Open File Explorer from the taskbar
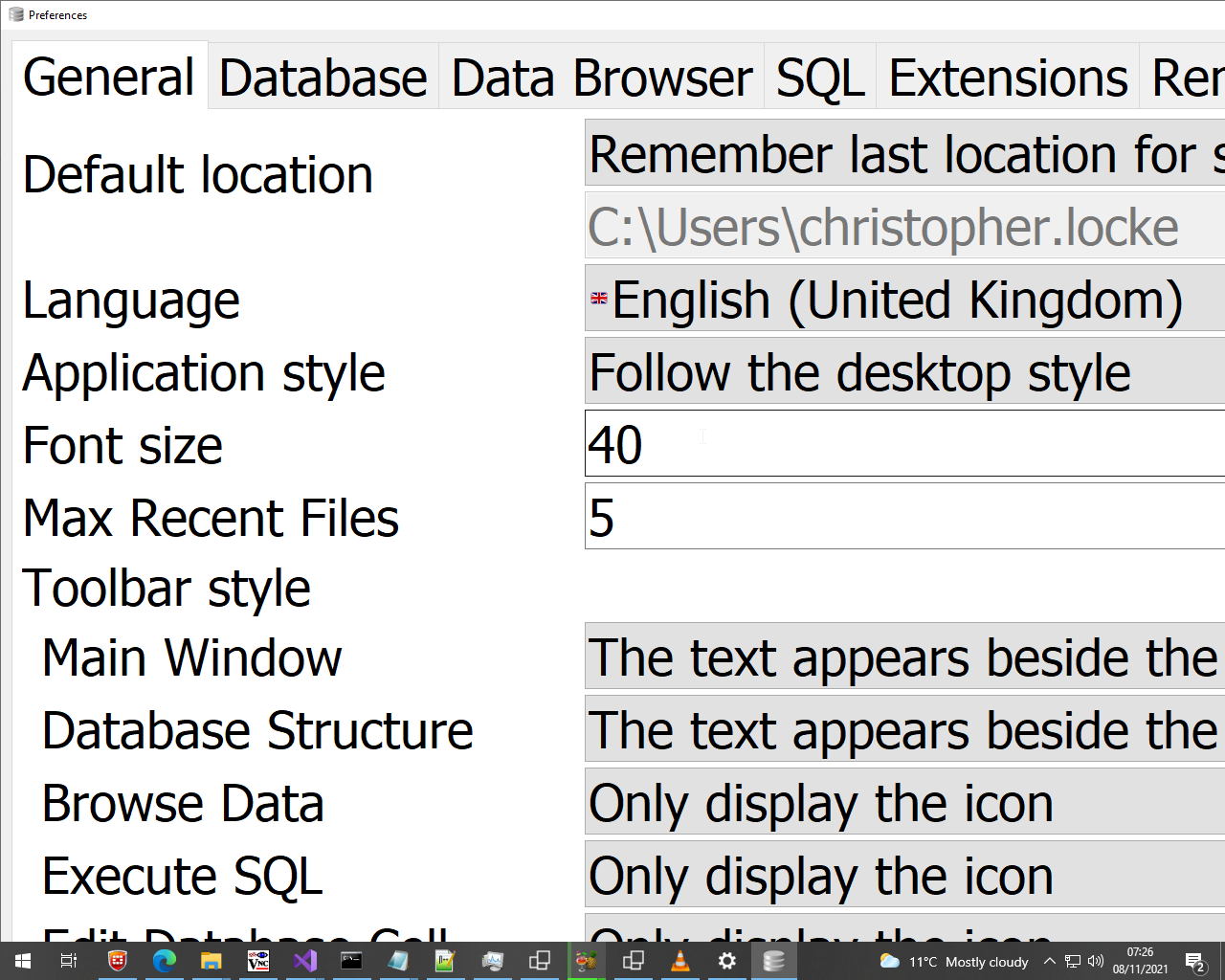1225x980 pixels. pos(212,962)
